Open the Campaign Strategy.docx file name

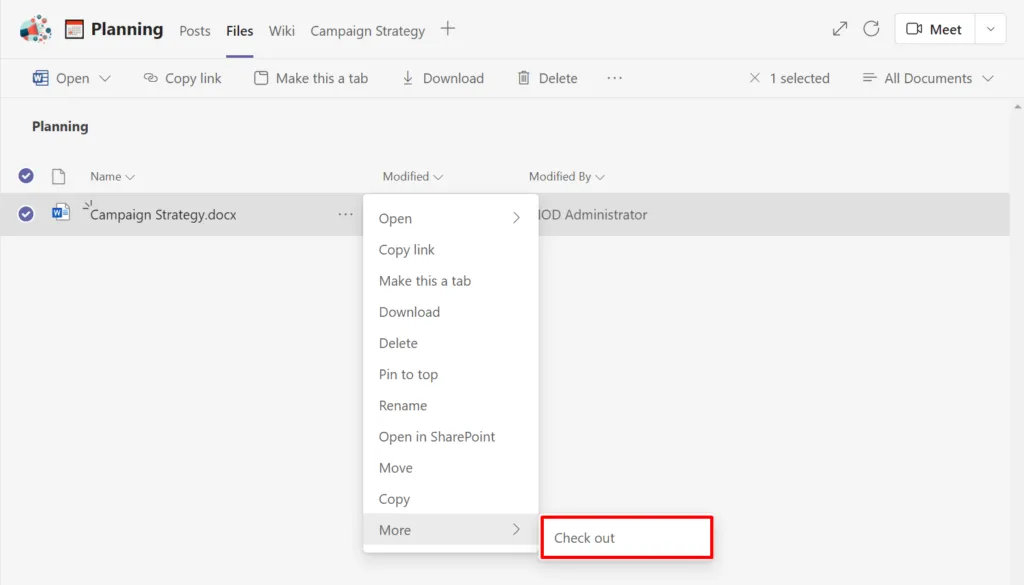click(x=163, y=215)
